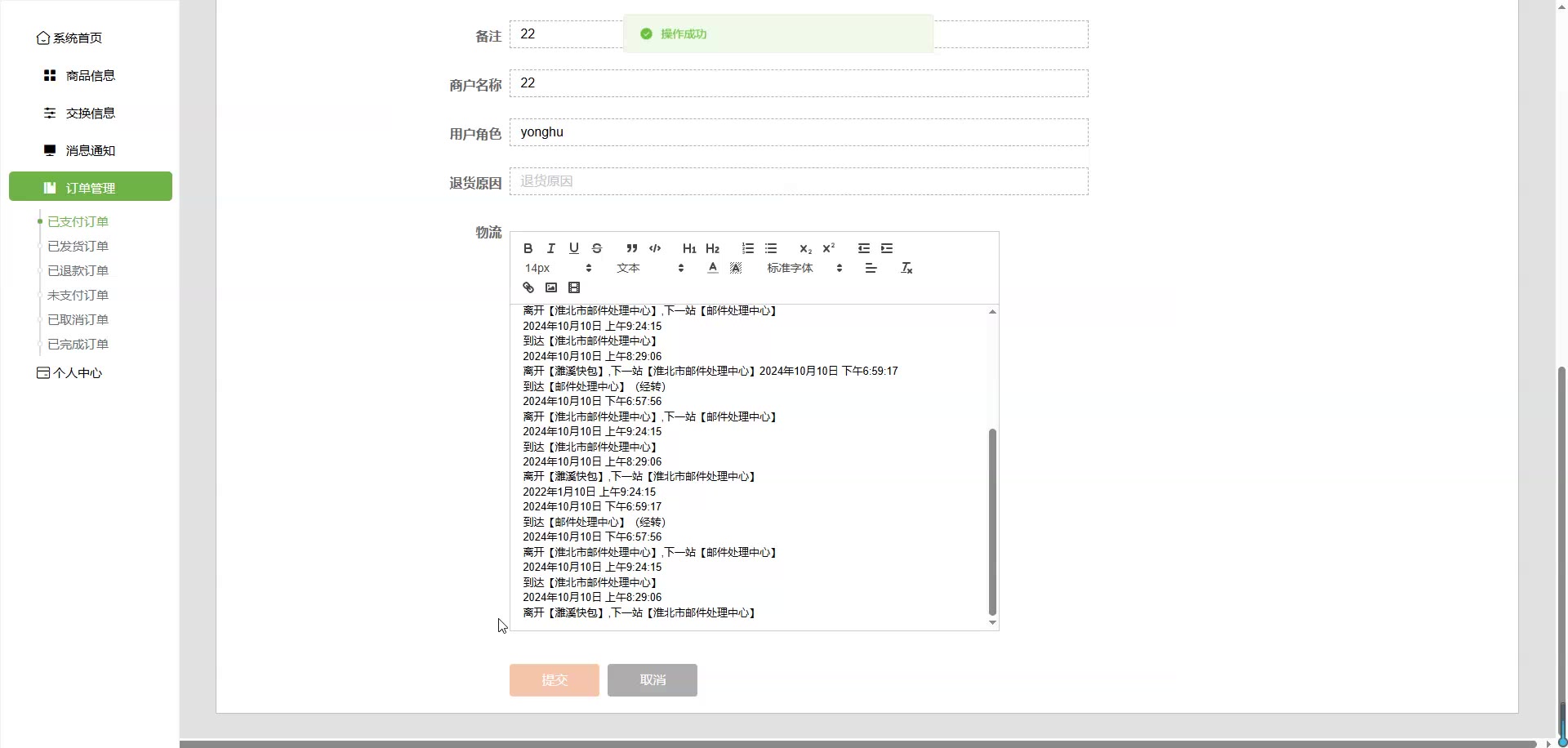Viewport: 1568px width, 748px height.
Task: Go to 系统首页 in the sidebar
Action: (69, 38)
